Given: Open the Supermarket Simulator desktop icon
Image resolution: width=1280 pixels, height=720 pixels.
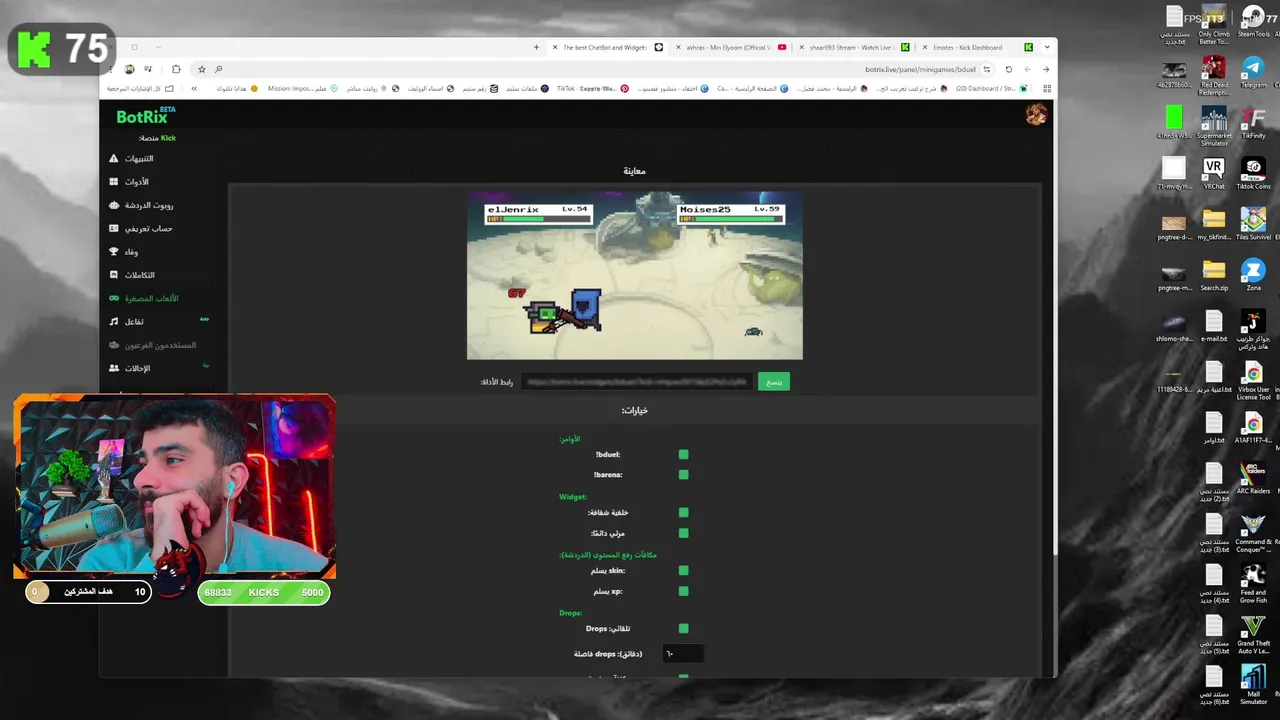Looking at the screenshot, I should pos(1214,127).
